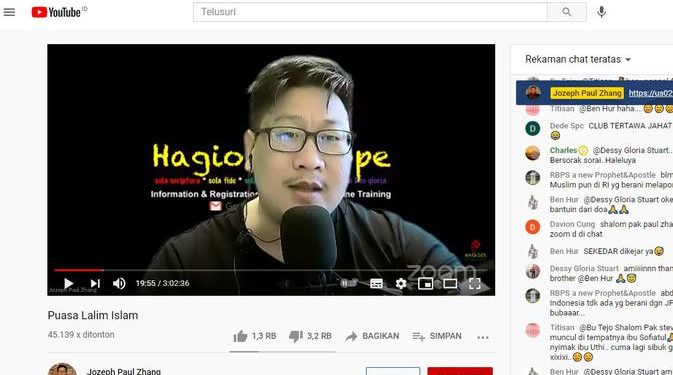Click Davion Cung's orange D avatar
The width and height of the screenshot is (673, 375).
click(533, 227)
